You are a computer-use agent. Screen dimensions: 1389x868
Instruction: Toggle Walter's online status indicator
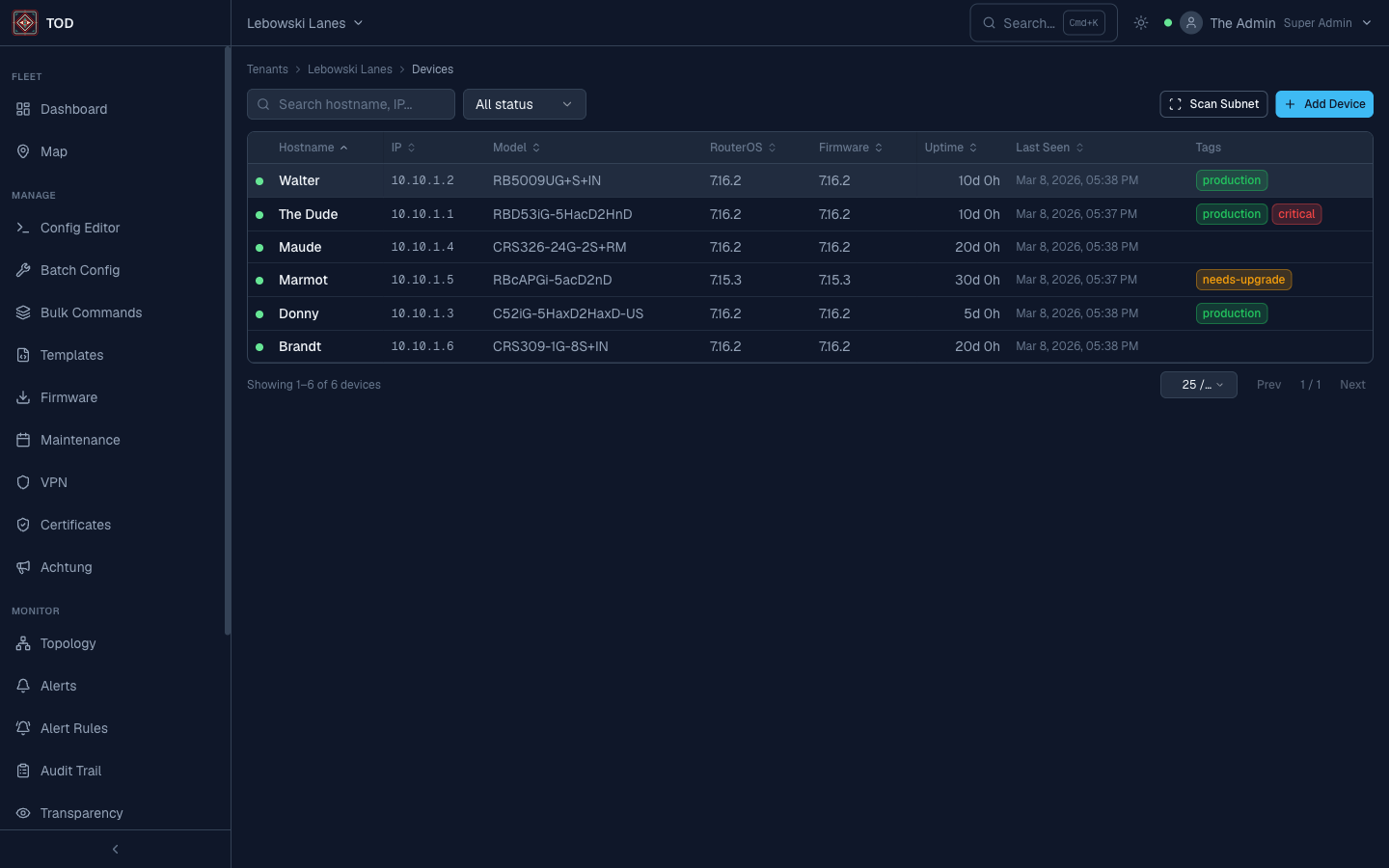pos(259,180)
